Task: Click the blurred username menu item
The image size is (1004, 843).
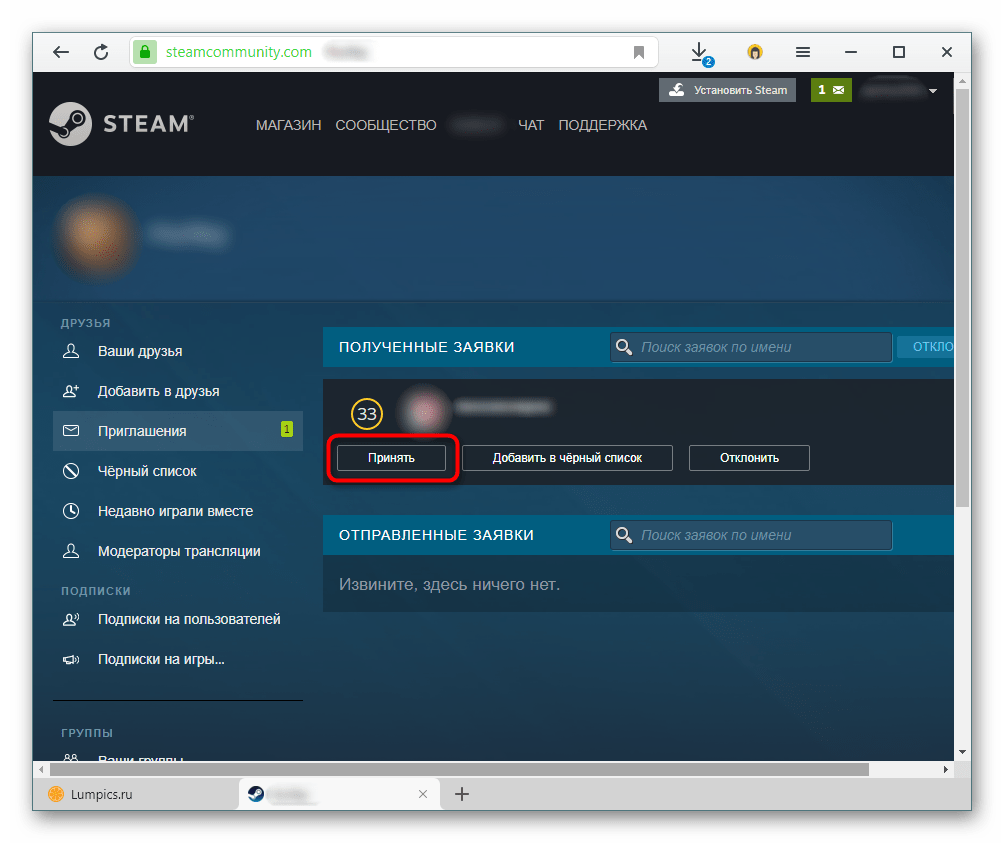Action: (x=476, y=125)
